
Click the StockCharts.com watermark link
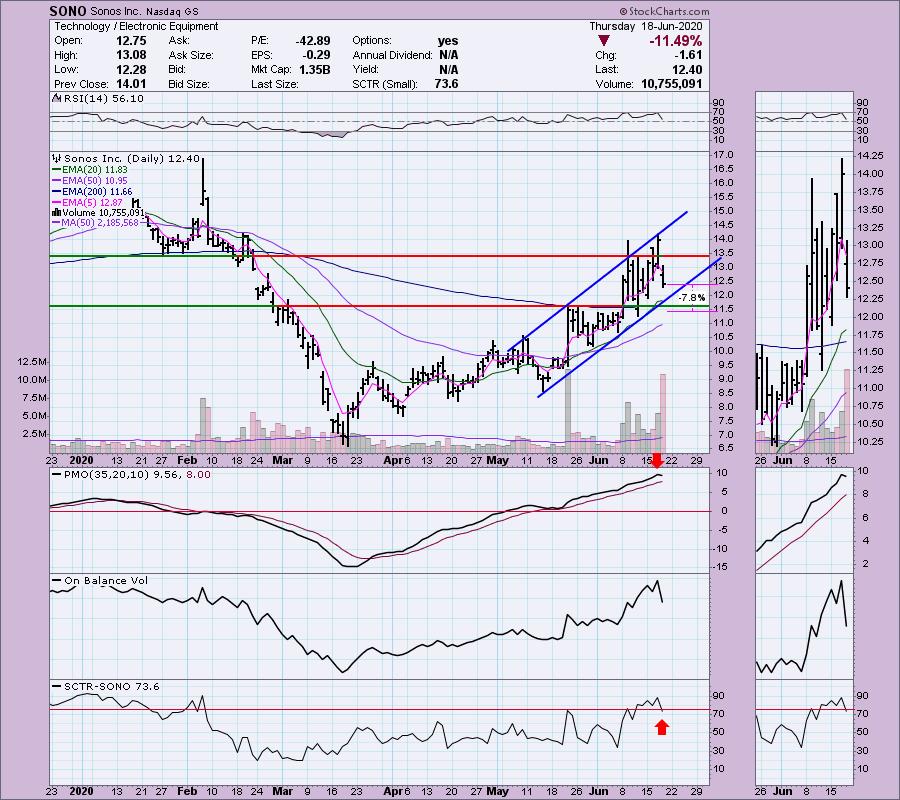[x=664, y=11]
